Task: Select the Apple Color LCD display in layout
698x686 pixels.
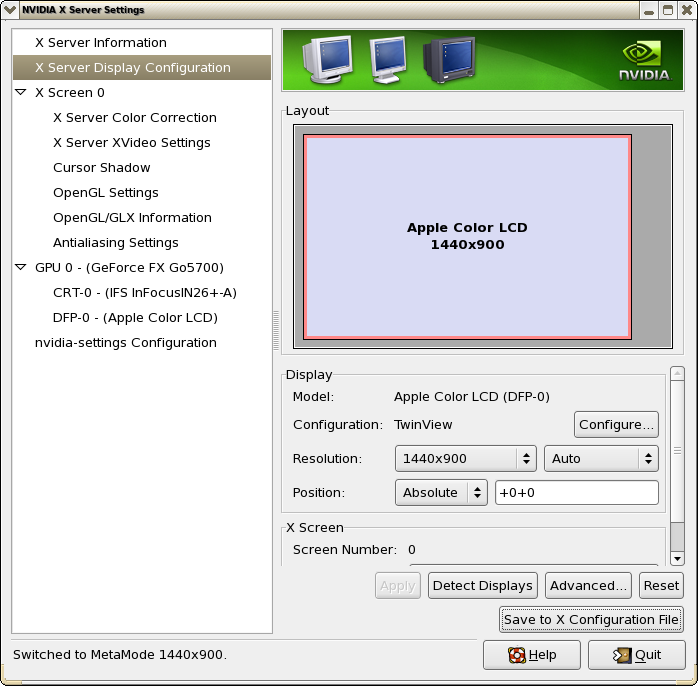Action: [x=467, y=237]
